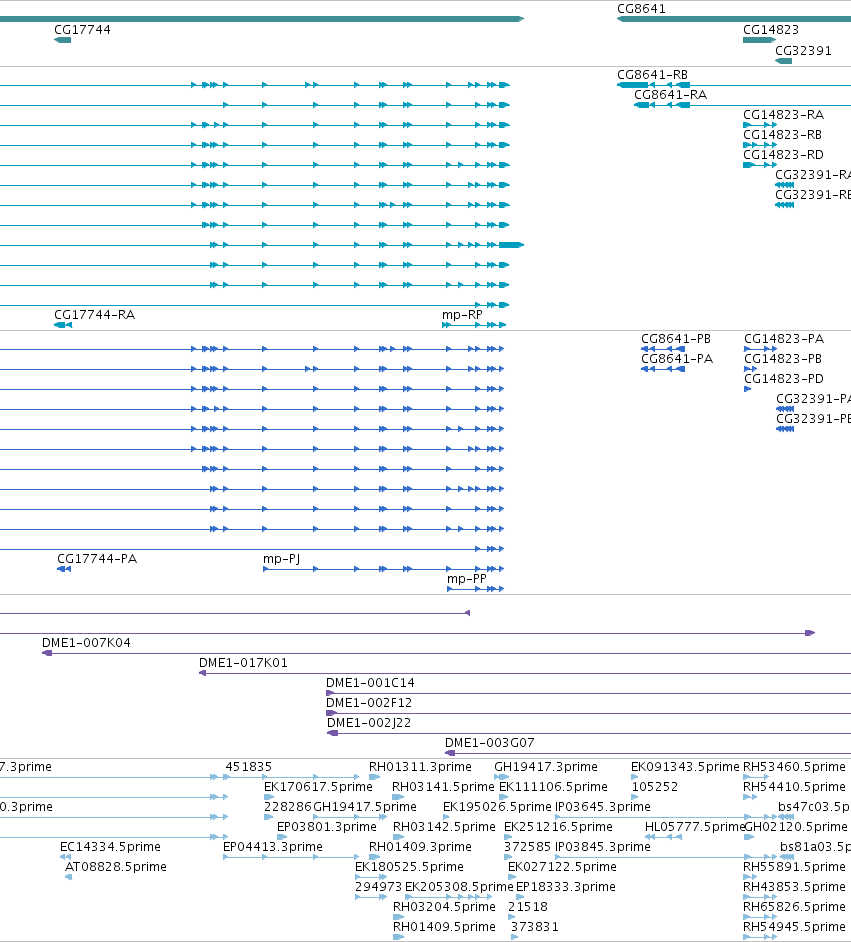Open EST GH19417.3prime
851x942 pixels.
tap(546, 767)
